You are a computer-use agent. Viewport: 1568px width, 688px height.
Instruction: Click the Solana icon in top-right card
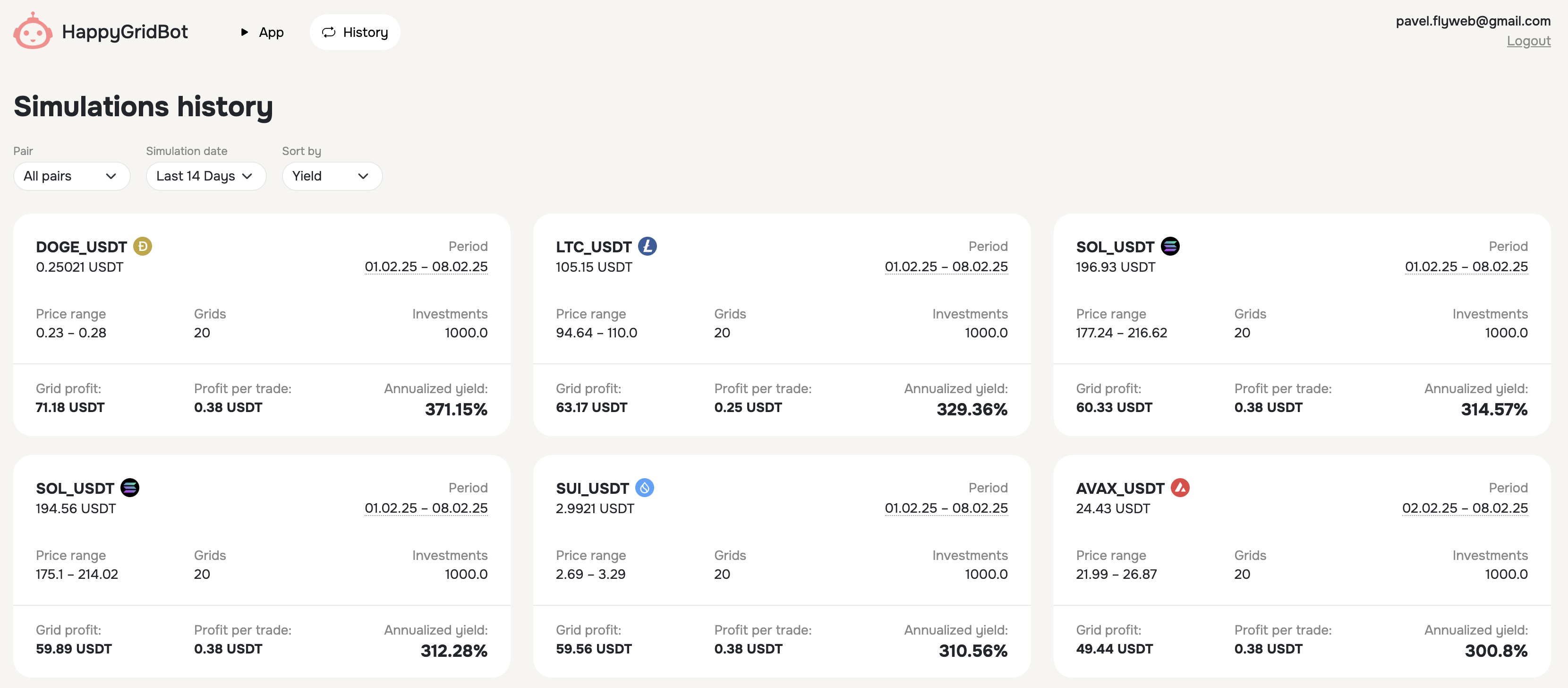pyautogui.click(x=1170, y=246)
